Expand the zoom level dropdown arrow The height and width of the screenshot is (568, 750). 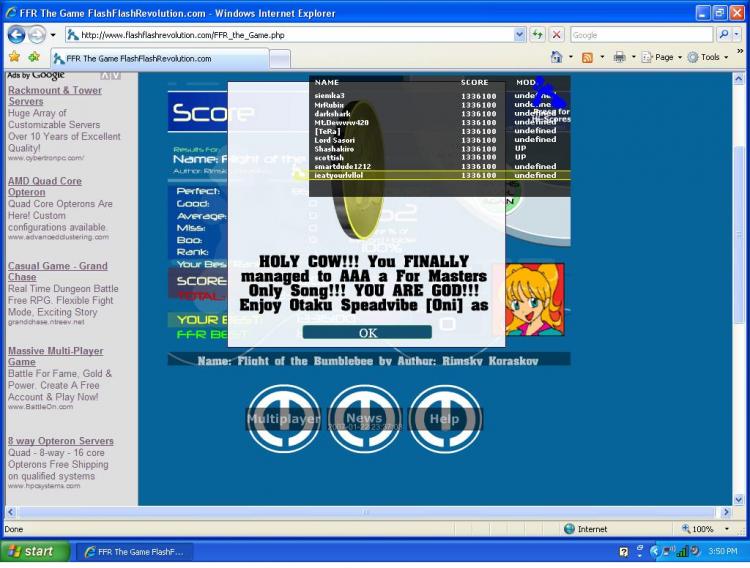(727, 529)
